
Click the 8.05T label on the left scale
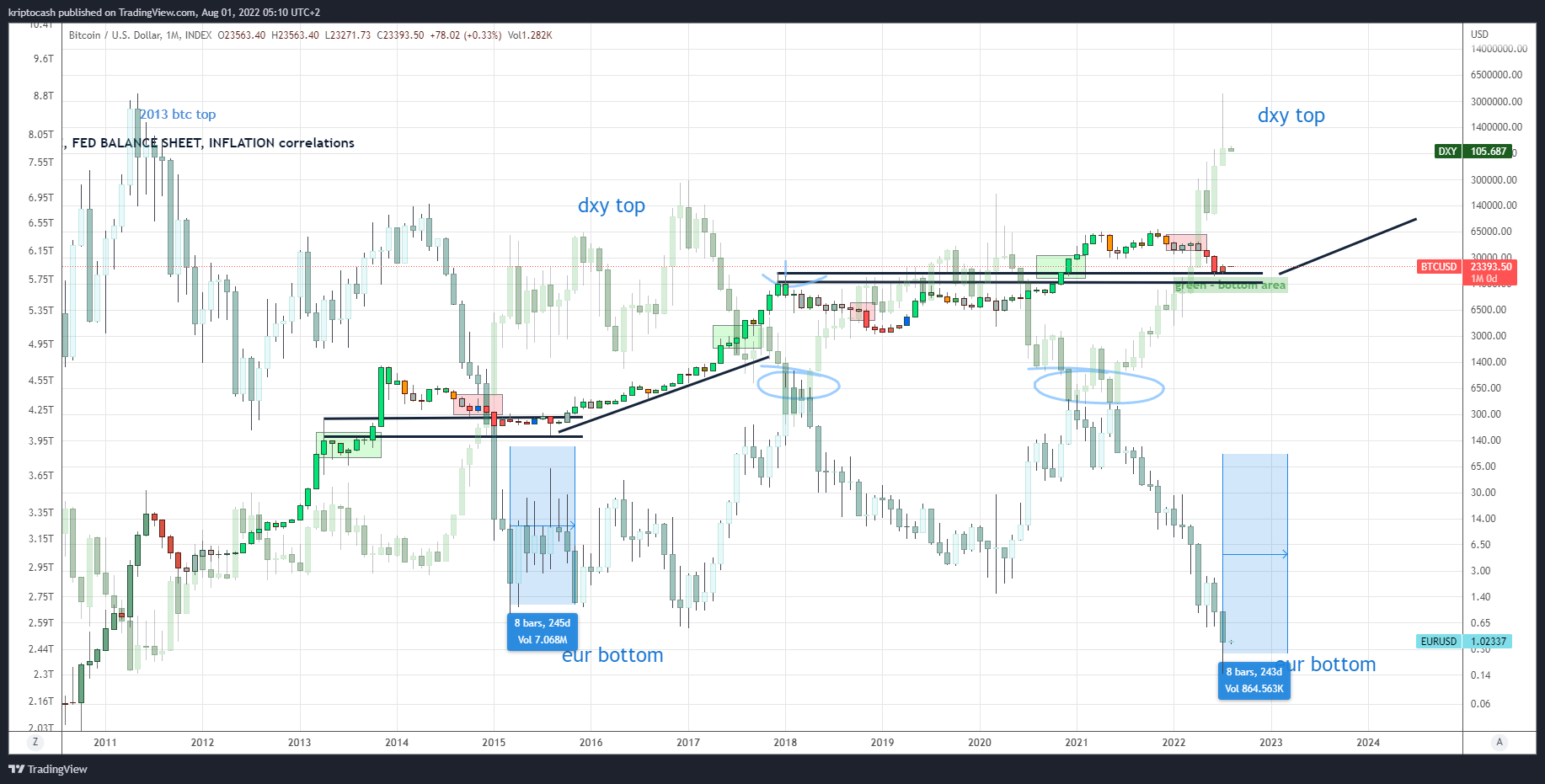(x=41, y=135)
